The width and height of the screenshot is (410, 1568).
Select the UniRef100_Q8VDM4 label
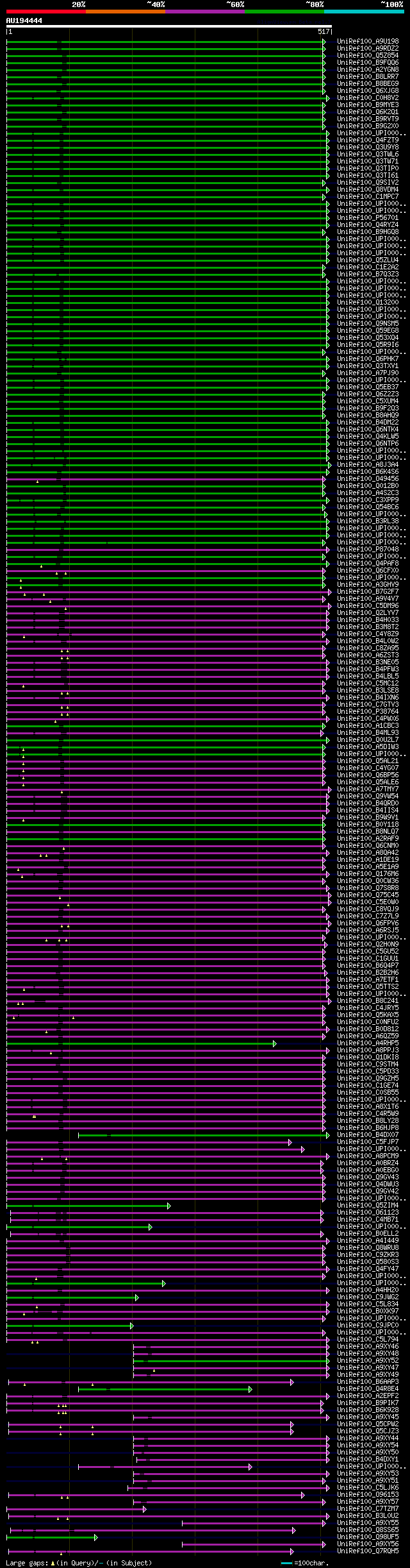click(x=368, y=190)
